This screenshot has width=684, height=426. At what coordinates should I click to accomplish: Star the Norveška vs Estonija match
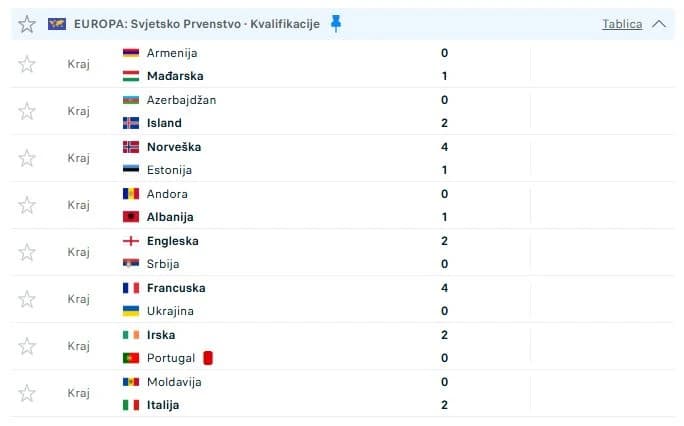click(x=27, y=158)
